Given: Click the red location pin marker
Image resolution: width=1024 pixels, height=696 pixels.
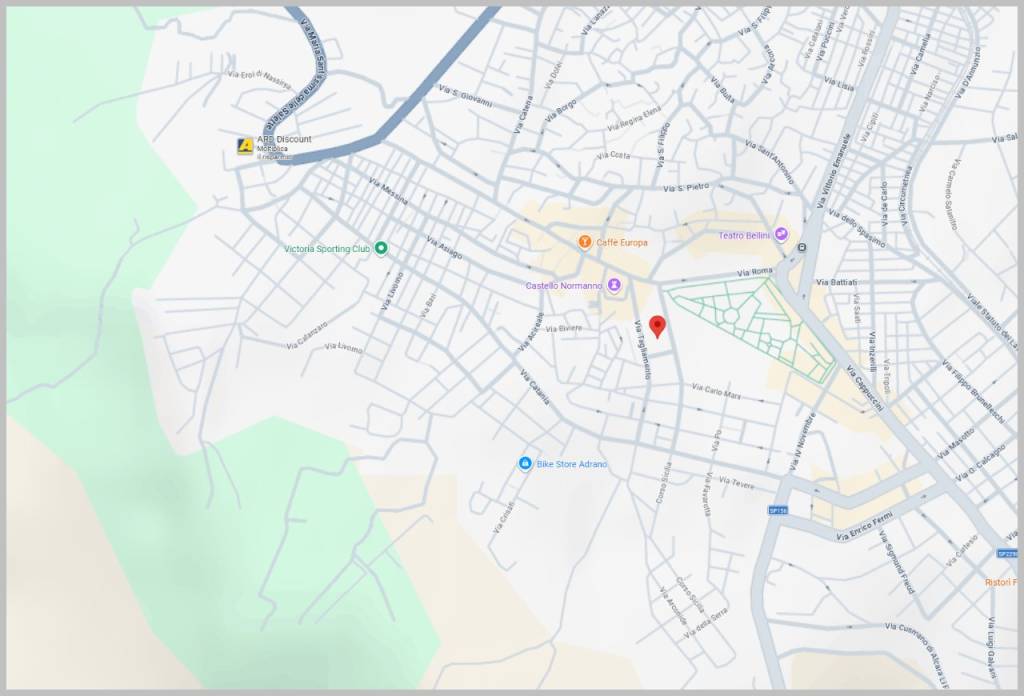Looking at the screenshot, I should click(657, 326).
